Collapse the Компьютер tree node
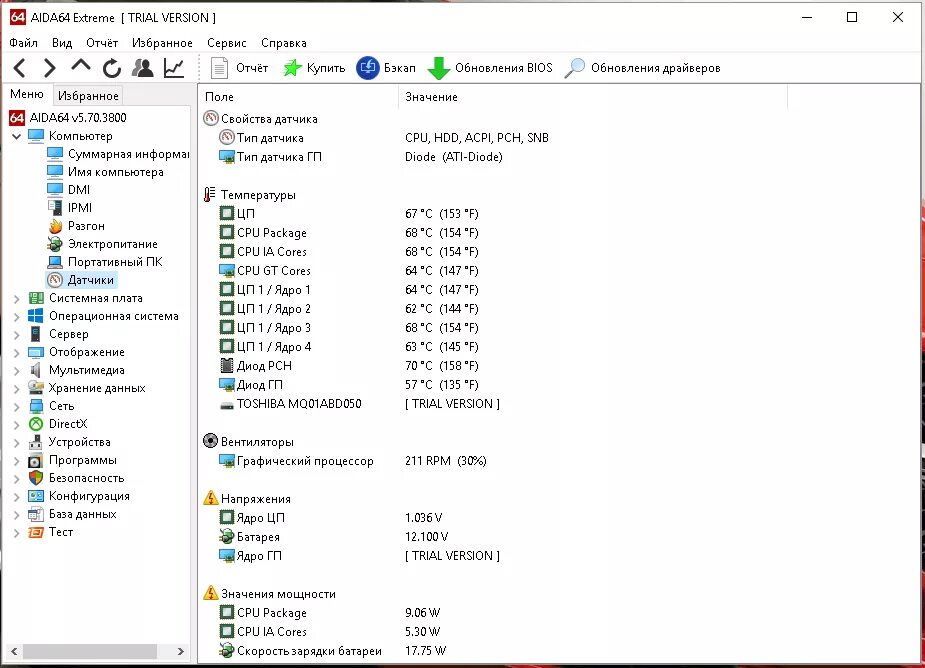The image size is (925, 668). (x=17, y=136)
